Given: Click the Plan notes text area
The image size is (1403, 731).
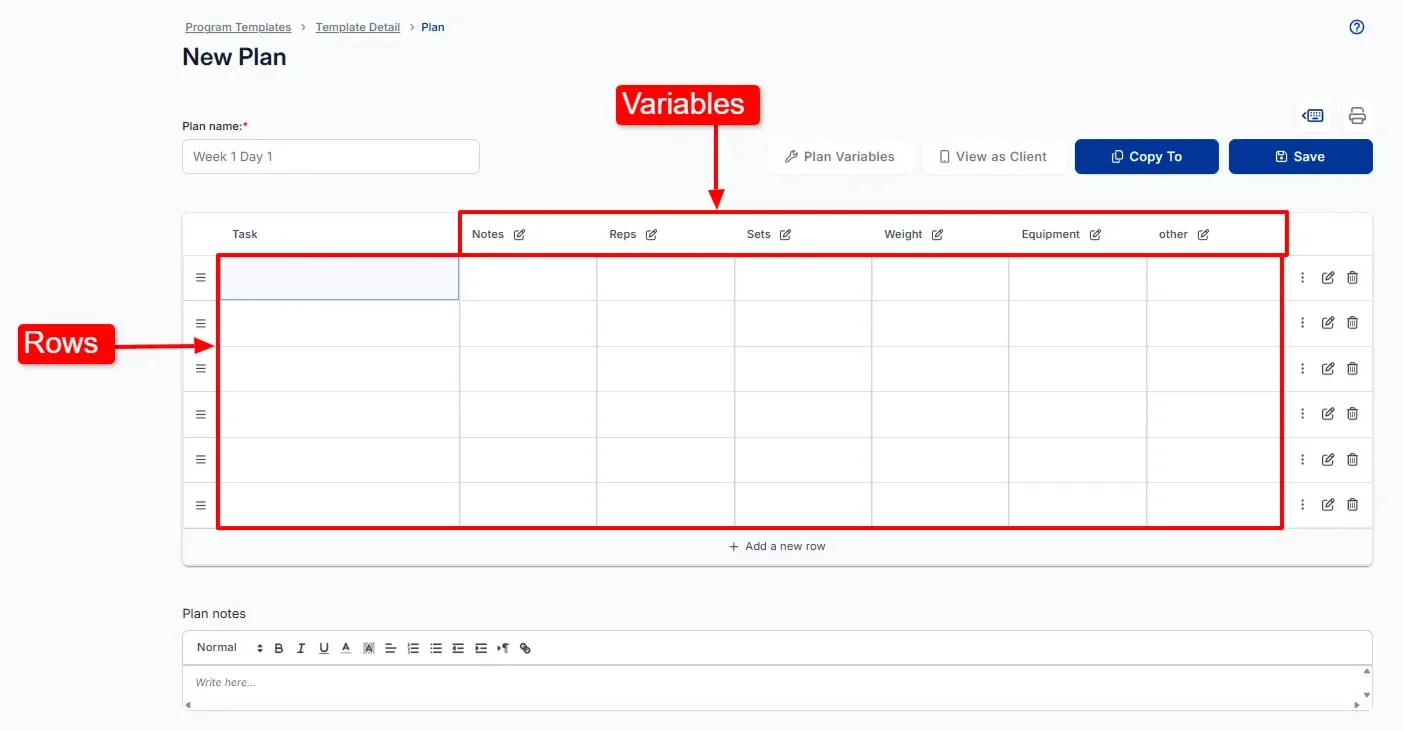Looking at the screenshot, I should (x=770, y=687).
